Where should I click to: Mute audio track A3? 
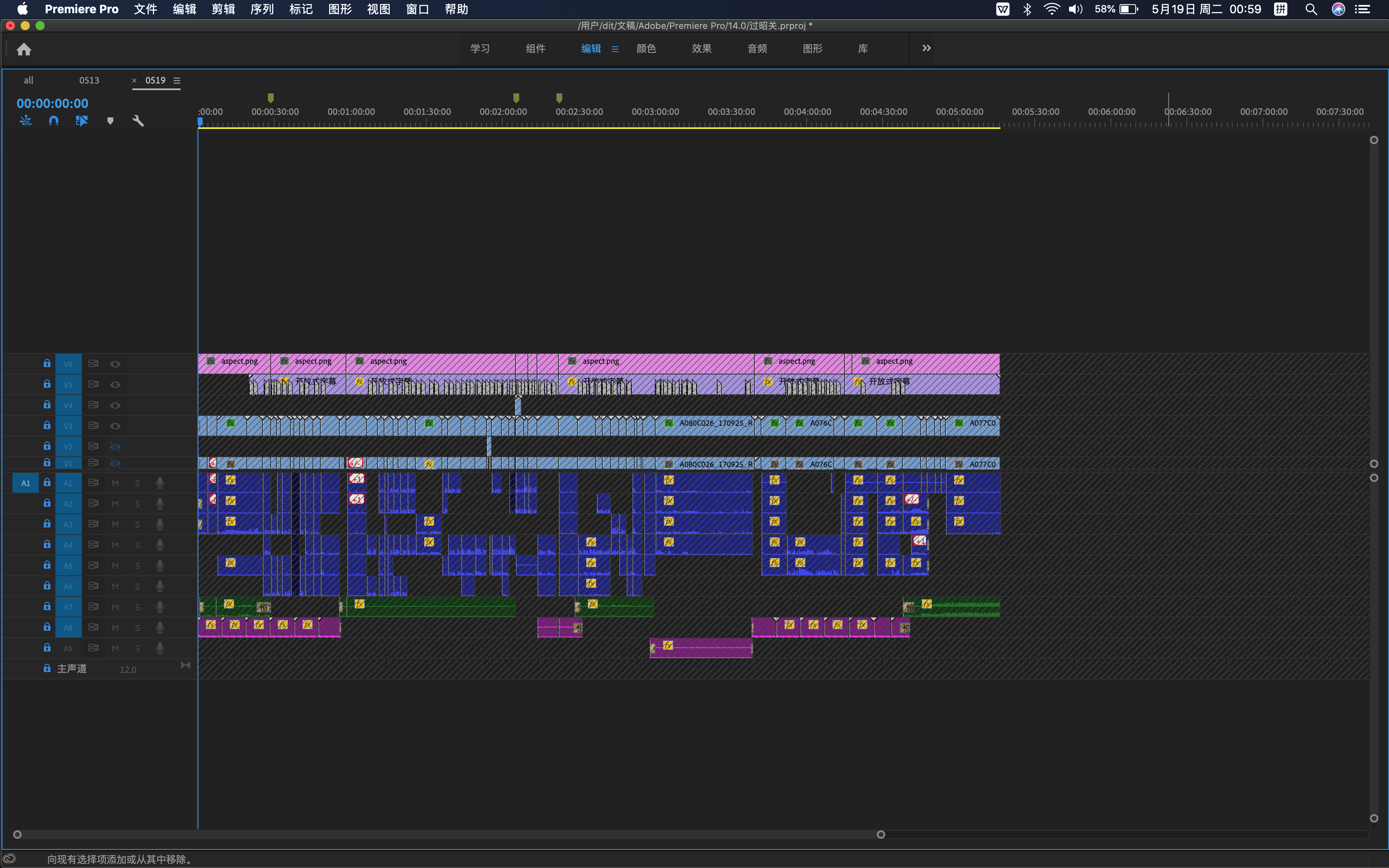(x=115, y=524)
